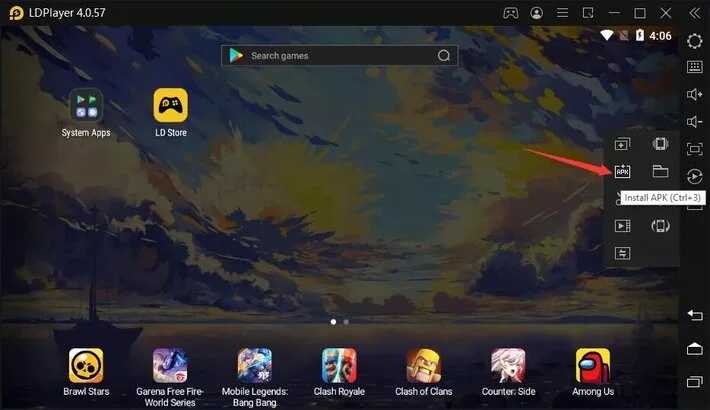Click the Wi-Fi status icon

[x=607, y=35]
